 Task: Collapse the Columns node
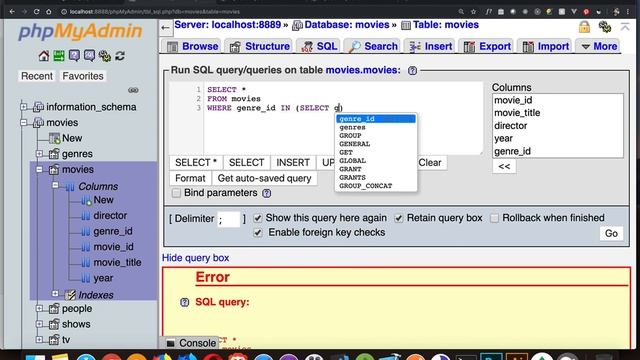(x=55, y=185)
